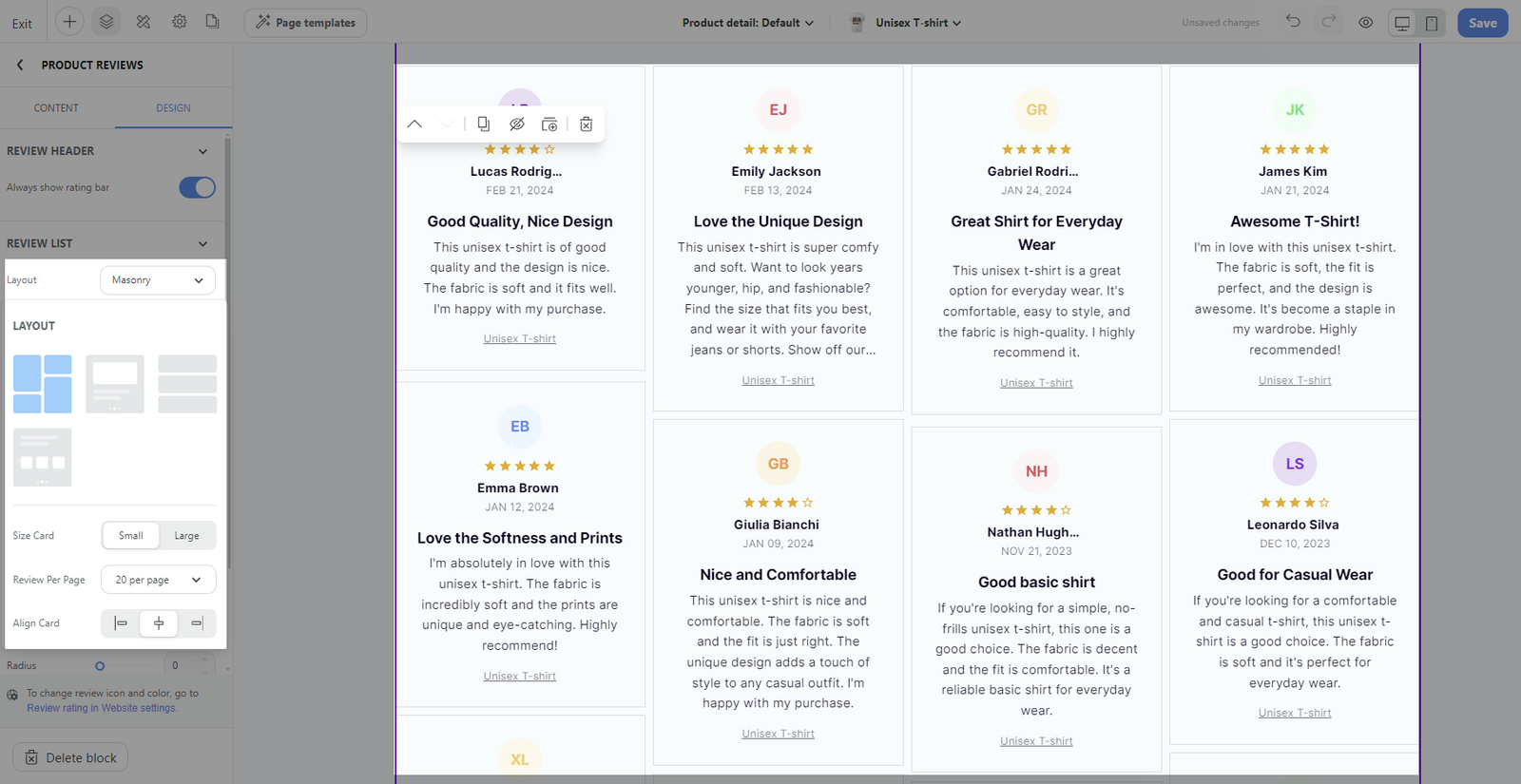1521x784 pixels.
Task: Collapse the Review Header section
Action: (202, 151)
